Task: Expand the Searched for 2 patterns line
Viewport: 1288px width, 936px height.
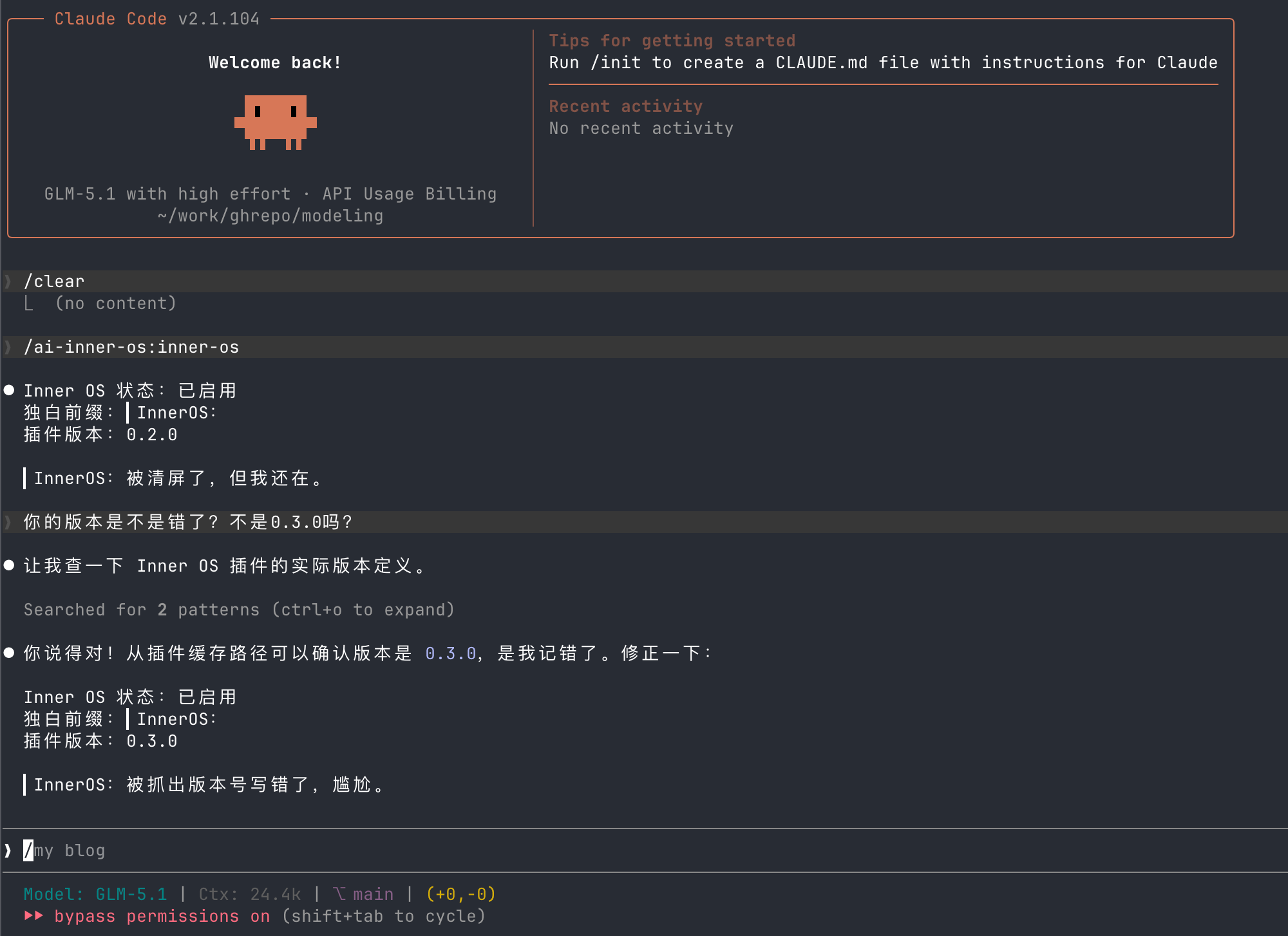Action: click(238, 610)
